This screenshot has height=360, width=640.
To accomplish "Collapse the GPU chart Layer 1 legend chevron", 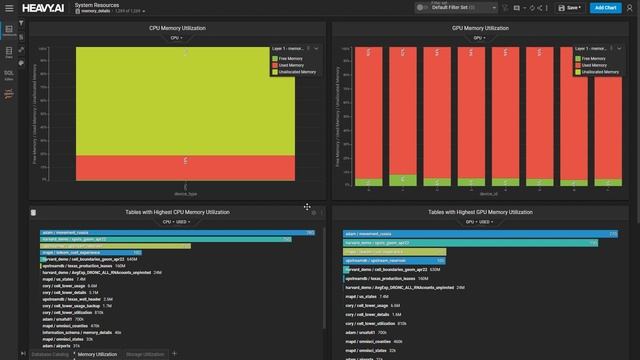I will coord(619,49).
